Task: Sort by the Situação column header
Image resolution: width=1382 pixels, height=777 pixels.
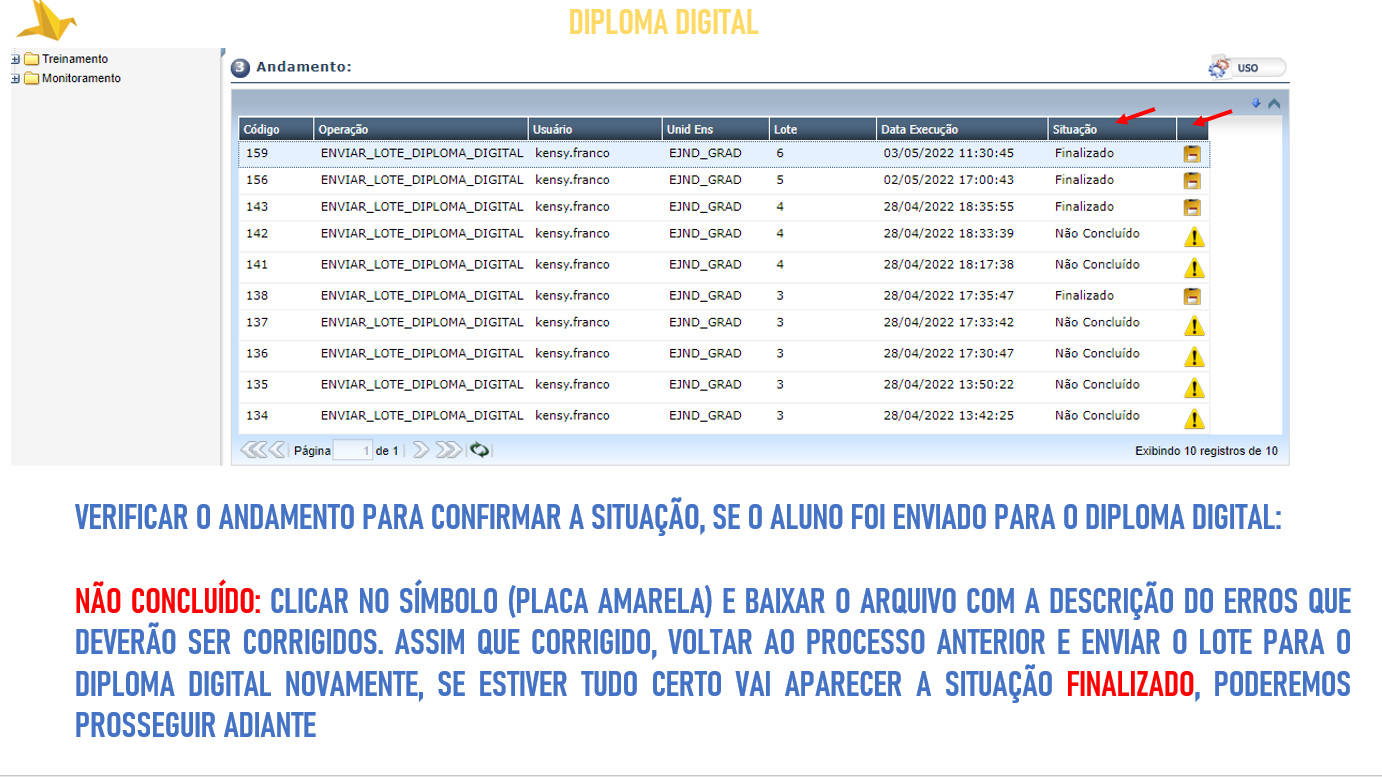Action: pyautogui.click(x=1112, y=129)
